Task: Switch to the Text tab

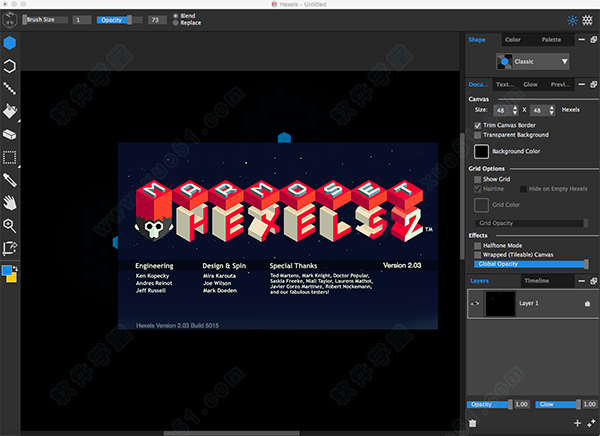Action: coord(505,84)
